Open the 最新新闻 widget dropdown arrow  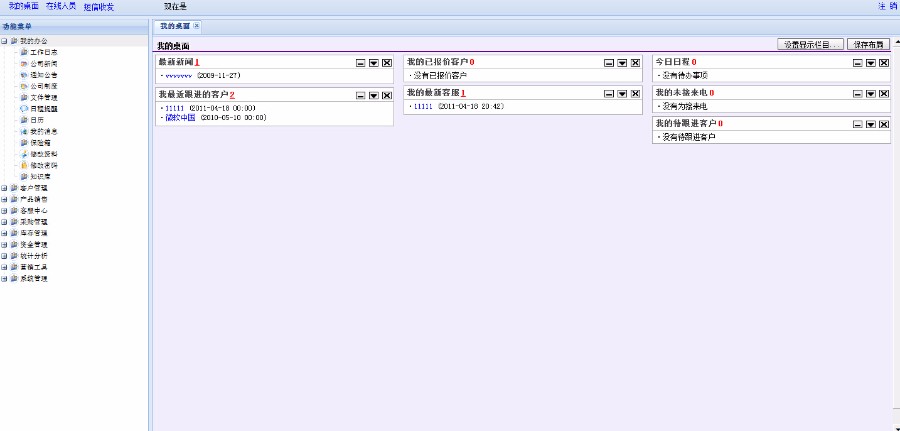tap(374, 63)
